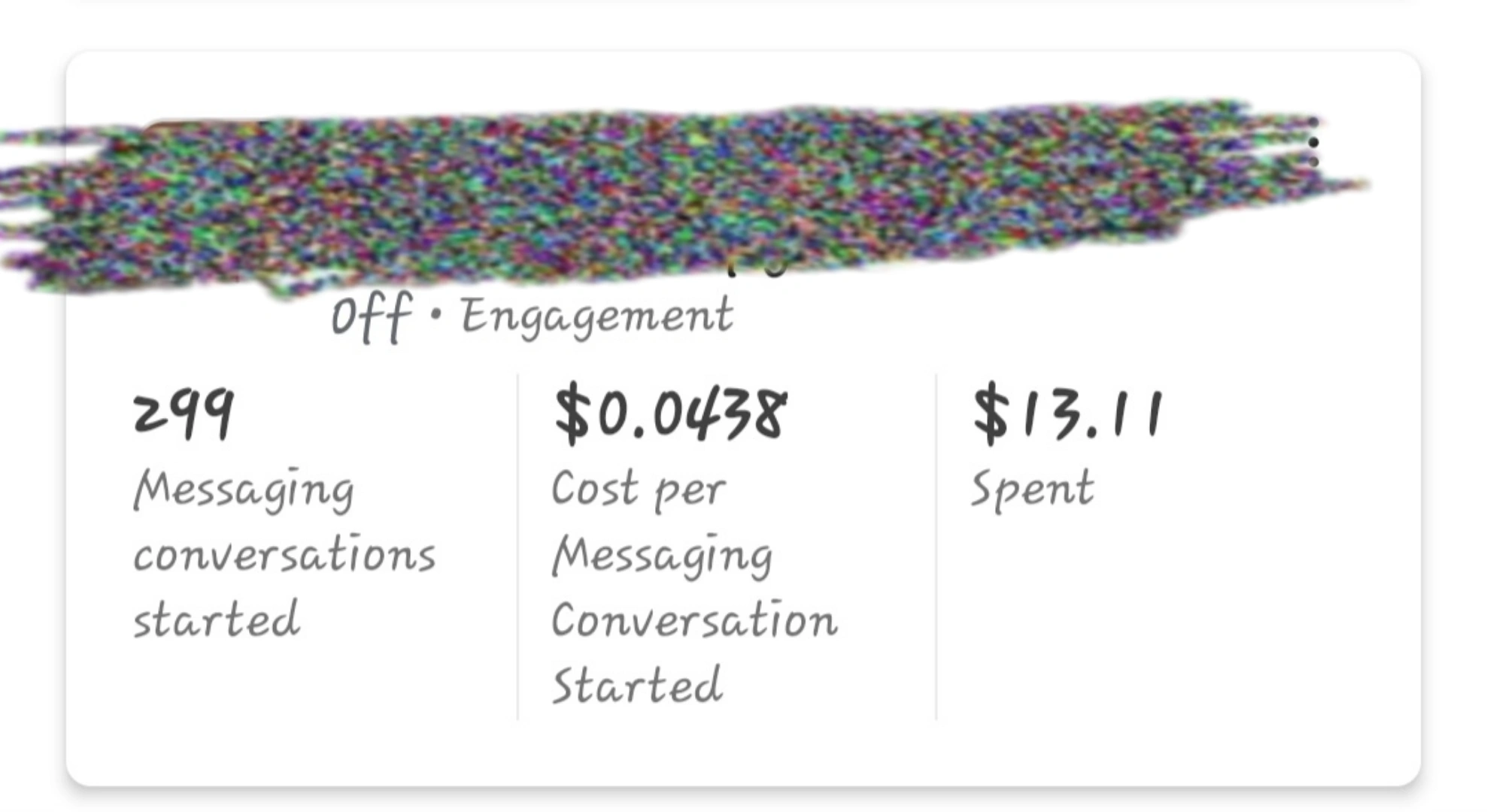Screen dimensions: 1487x812
Task: Select the Cost per Messaging Conversation Started label
Action: point(693,586)
